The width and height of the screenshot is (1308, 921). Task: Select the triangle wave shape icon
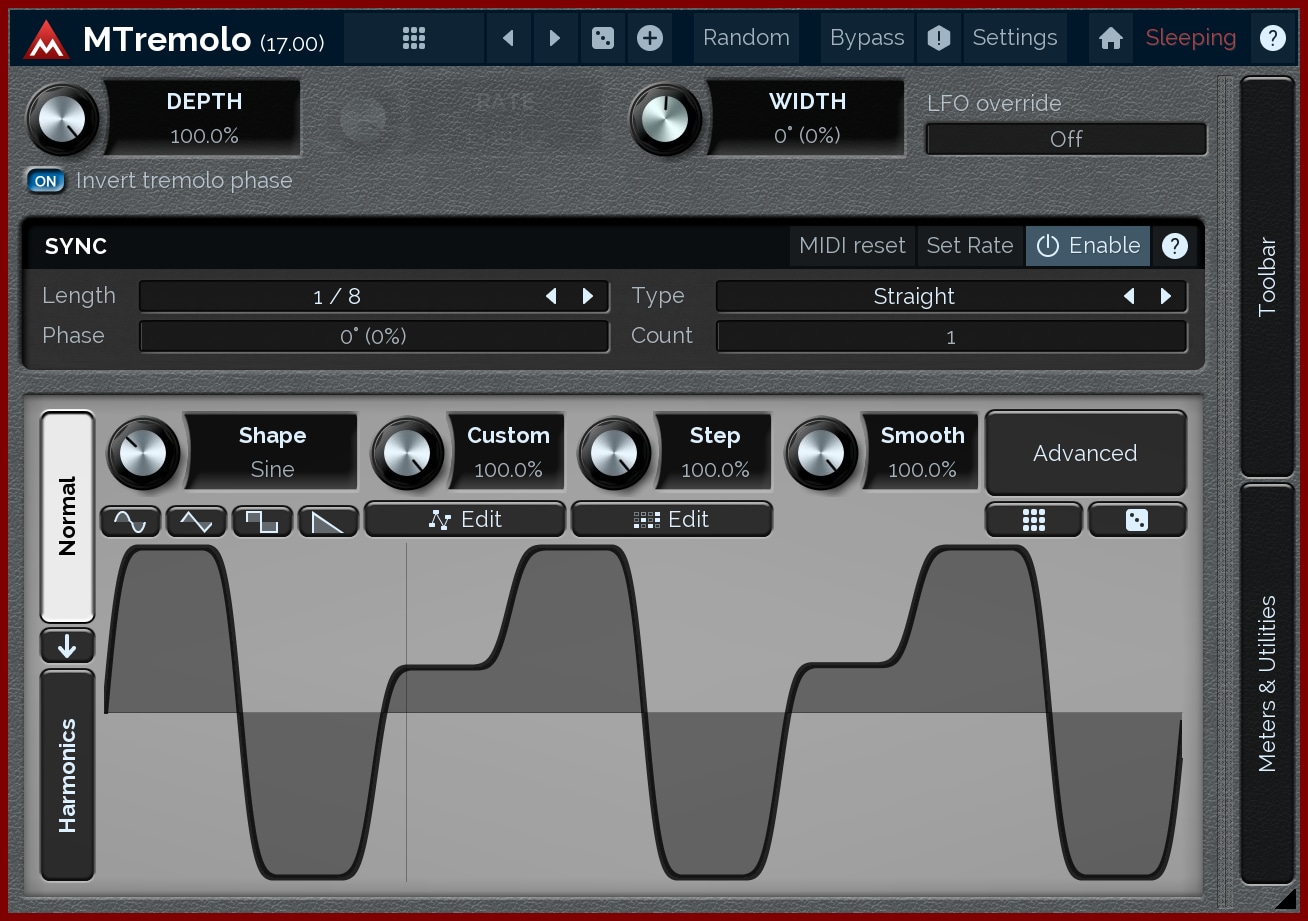[x=196, y=521]
